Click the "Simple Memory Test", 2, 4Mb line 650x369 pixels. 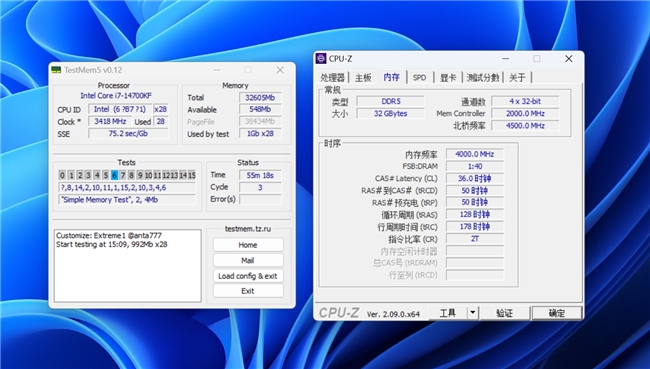[127, 199]
